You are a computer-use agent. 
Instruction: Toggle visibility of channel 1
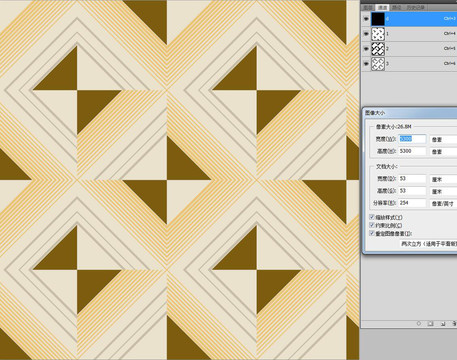(x=366, y=34)
